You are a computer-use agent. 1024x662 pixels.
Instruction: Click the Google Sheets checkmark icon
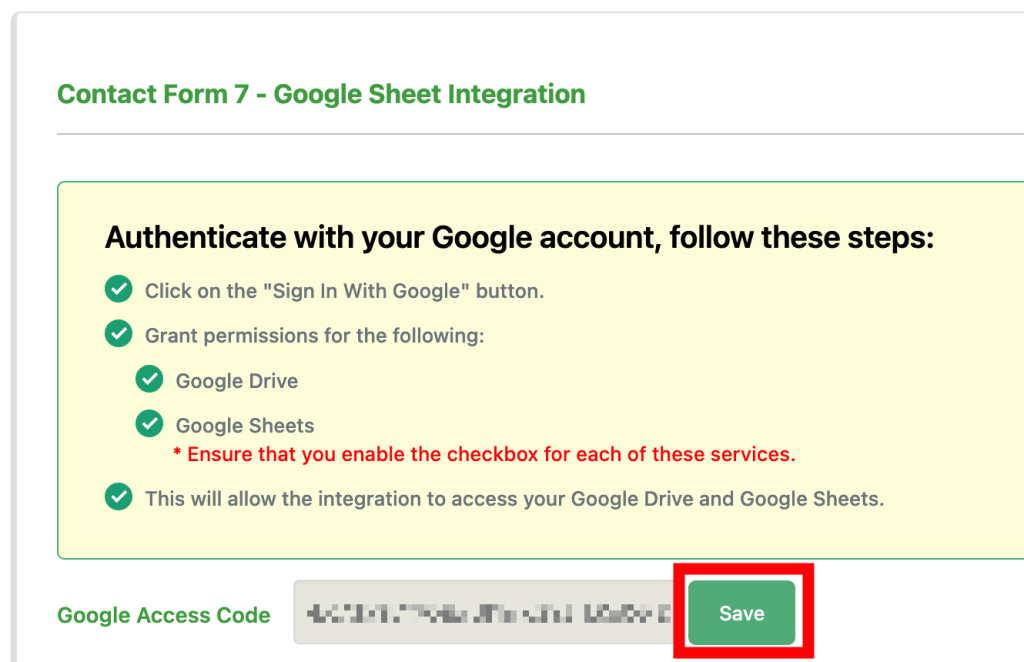[149, 424]
